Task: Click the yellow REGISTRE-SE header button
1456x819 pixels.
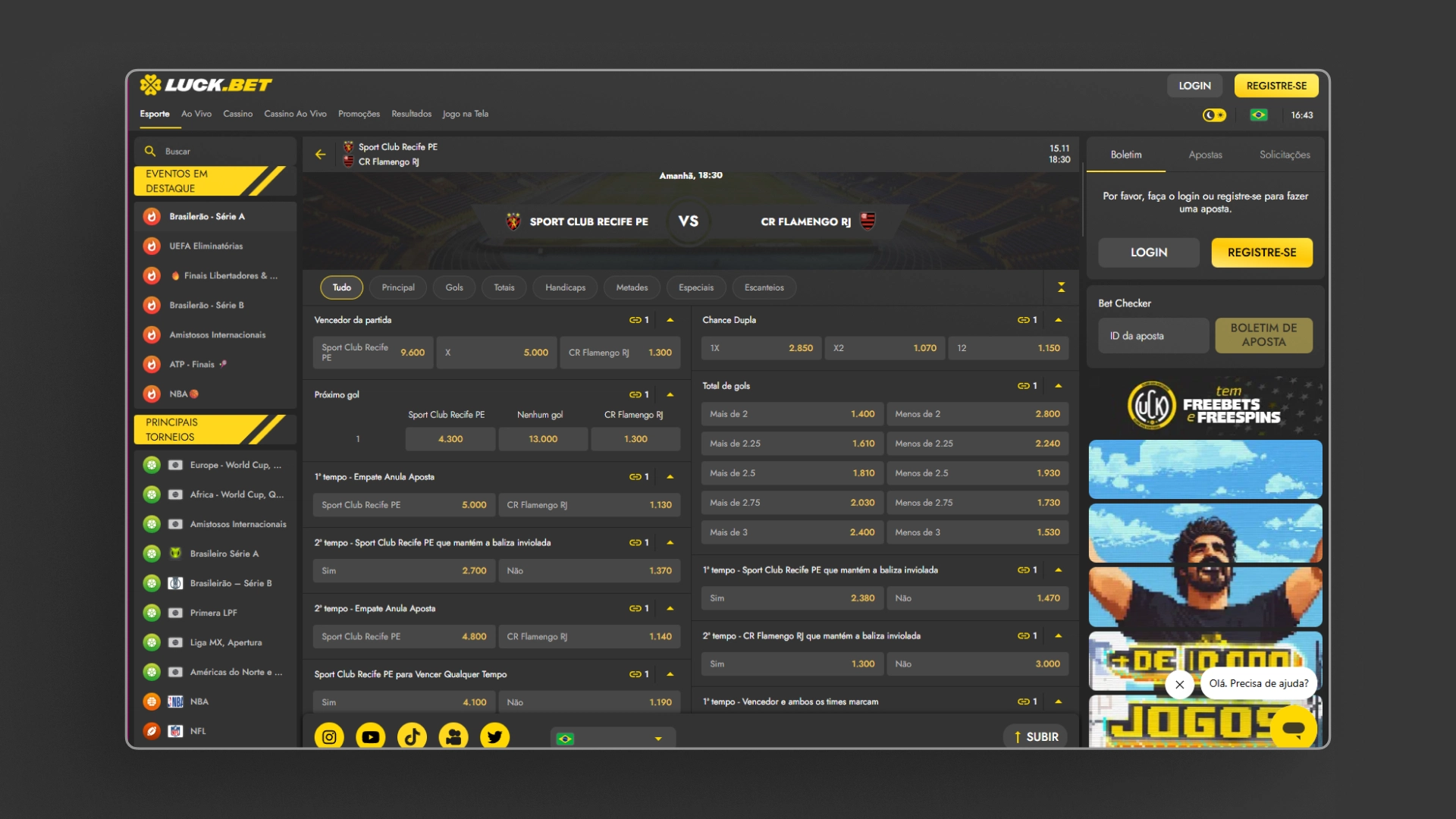Action: click(x=1276, y=86)
